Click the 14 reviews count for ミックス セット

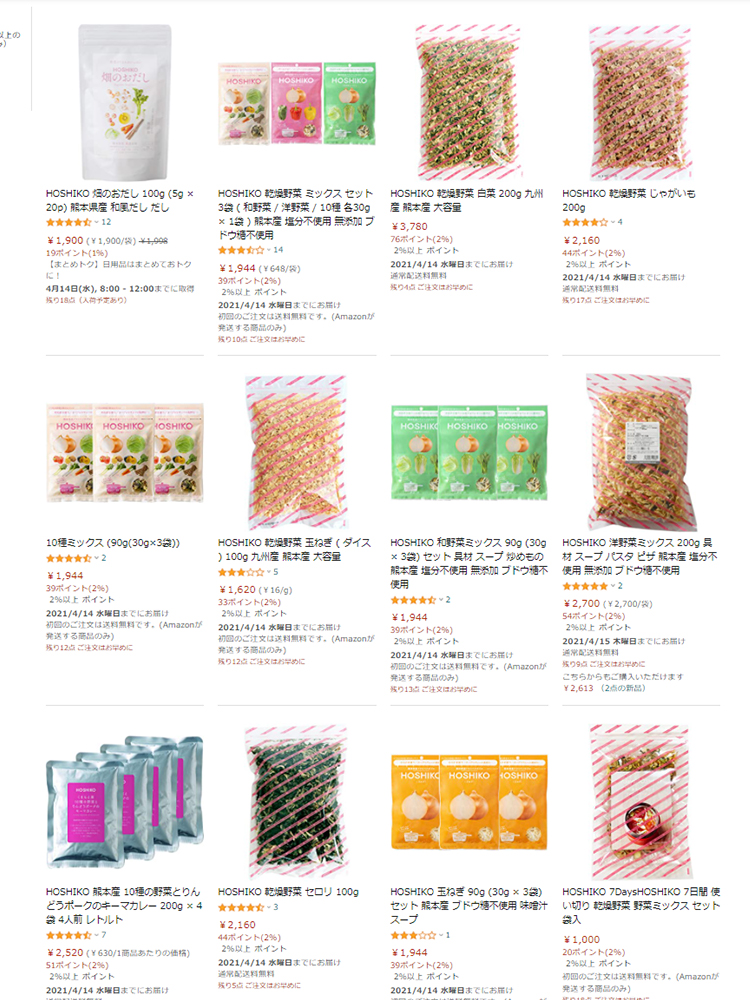click(278, 249)
